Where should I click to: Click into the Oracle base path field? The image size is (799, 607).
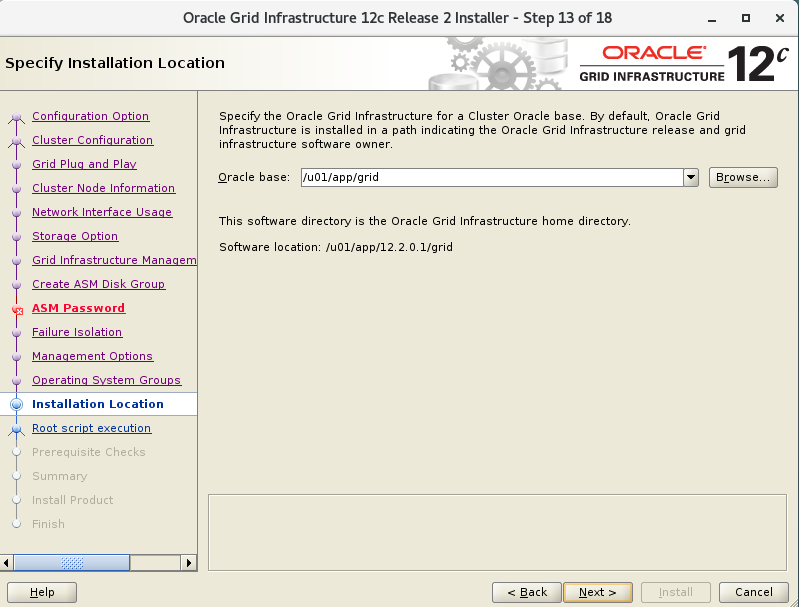(492, 177)
